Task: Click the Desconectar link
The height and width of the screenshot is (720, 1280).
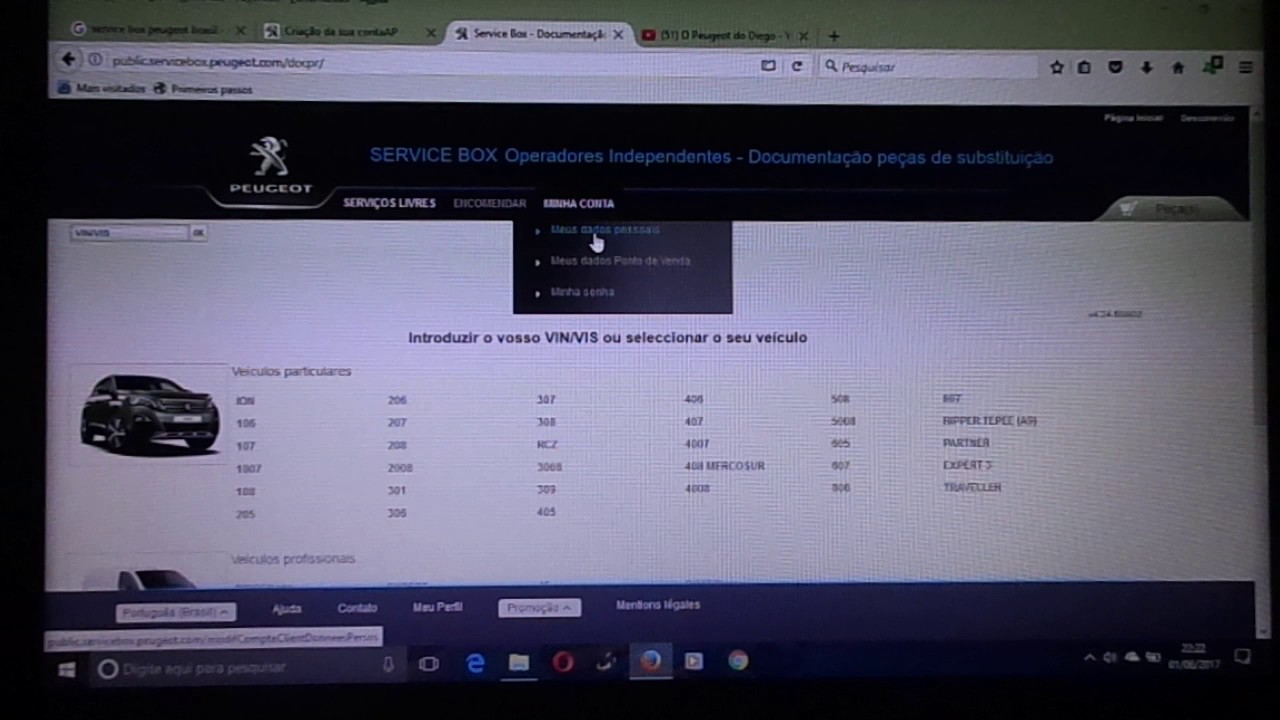Action: [1207, 118]
